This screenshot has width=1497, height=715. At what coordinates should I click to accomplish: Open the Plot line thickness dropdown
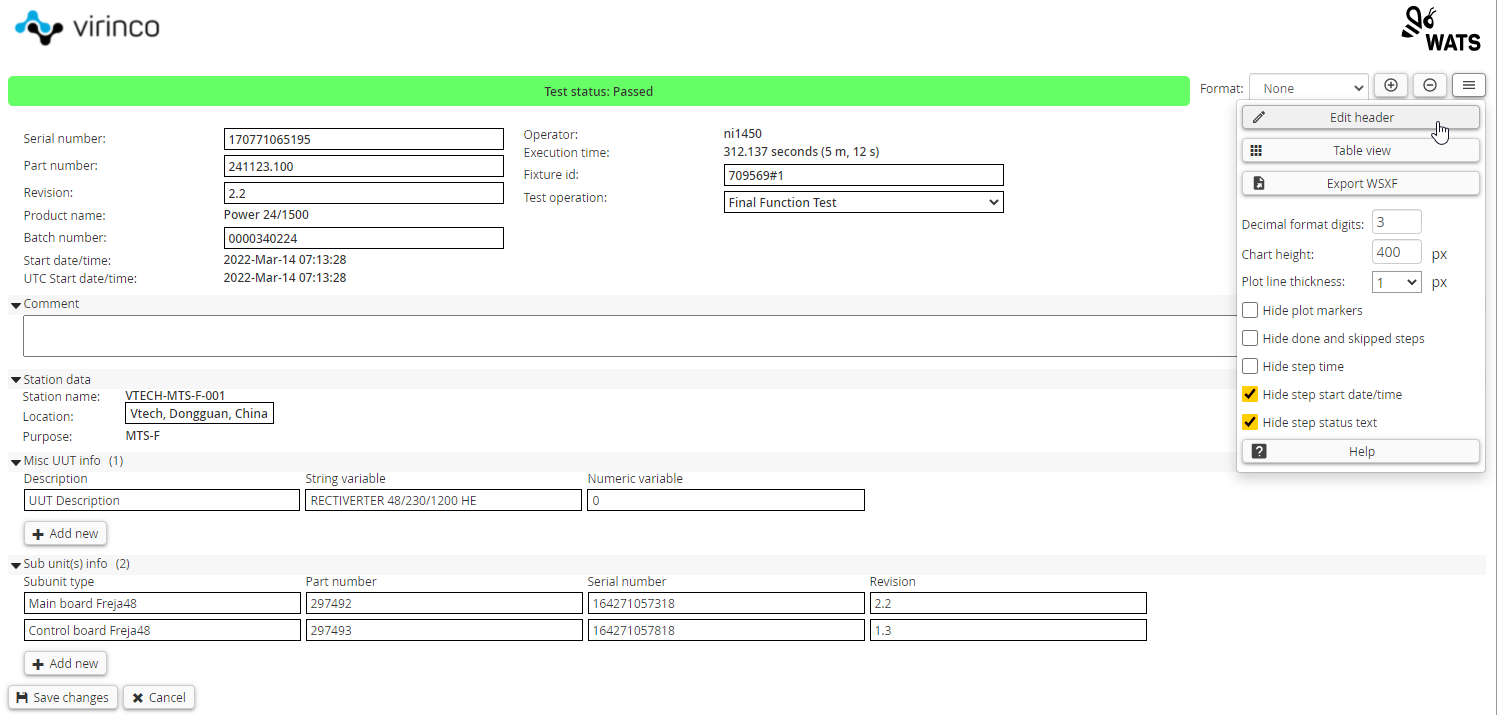pyautogui.click(x=1396, y=282)
